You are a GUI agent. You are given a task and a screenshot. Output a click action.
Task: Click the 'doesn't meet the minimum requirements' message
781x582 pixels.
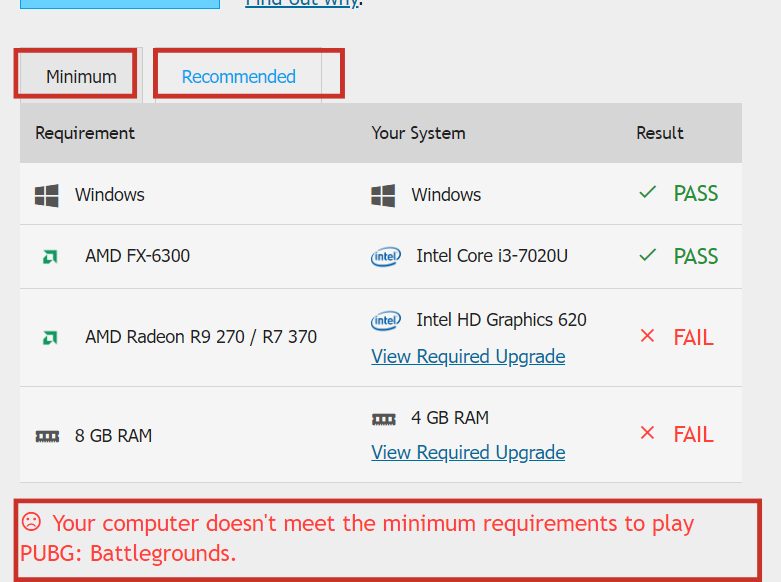pyautogui.click(x=357, y=539)
